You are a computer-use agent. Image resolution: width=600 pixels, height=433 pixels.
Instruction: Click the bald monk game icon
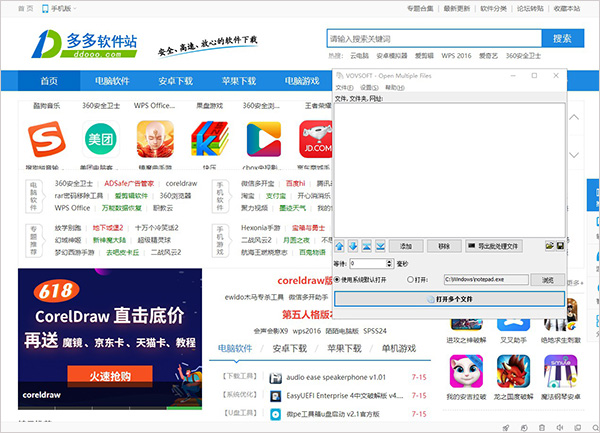(155, 139)
